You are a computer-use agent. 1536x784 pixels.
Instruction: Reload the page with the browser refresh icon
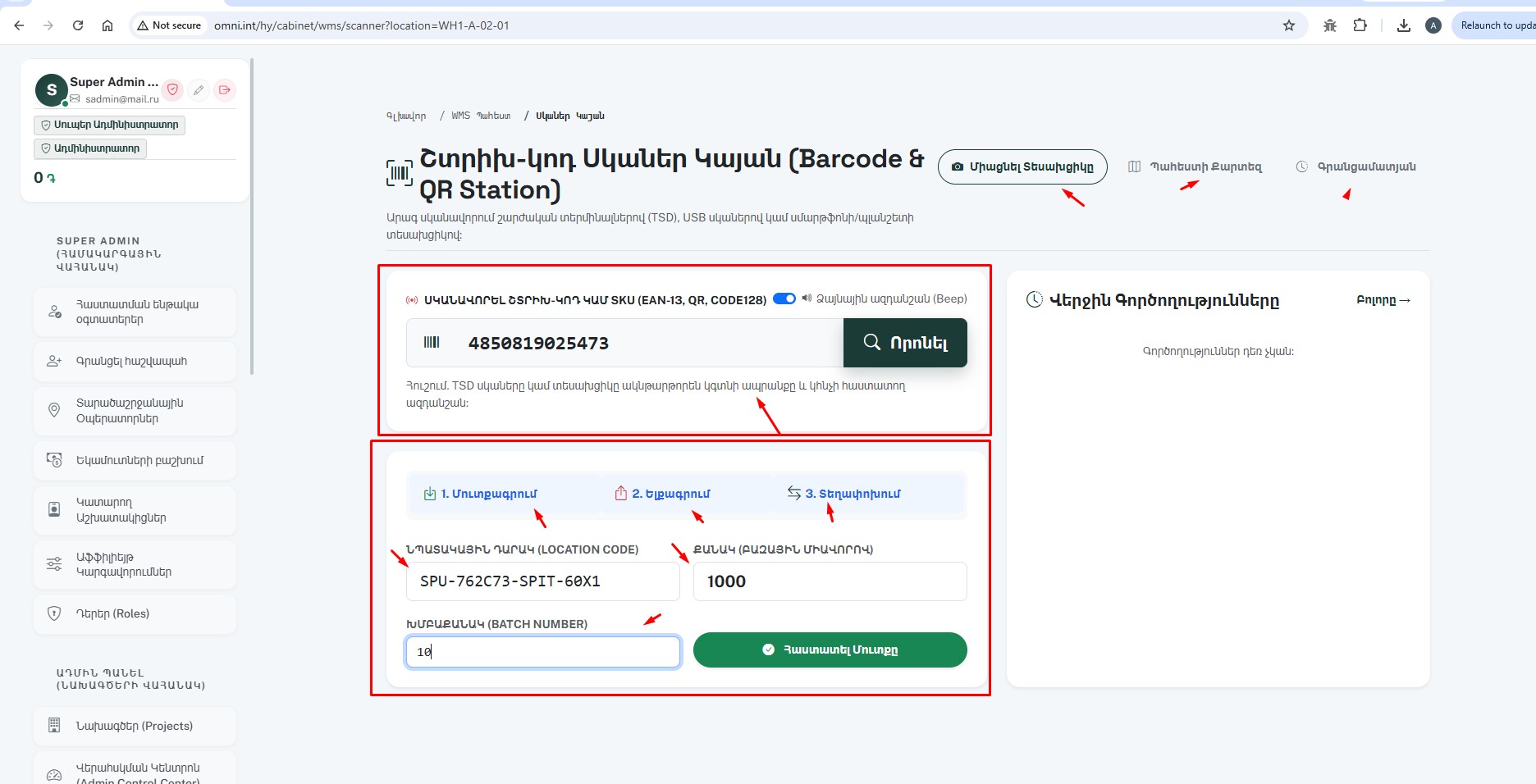tap(78, 25)
